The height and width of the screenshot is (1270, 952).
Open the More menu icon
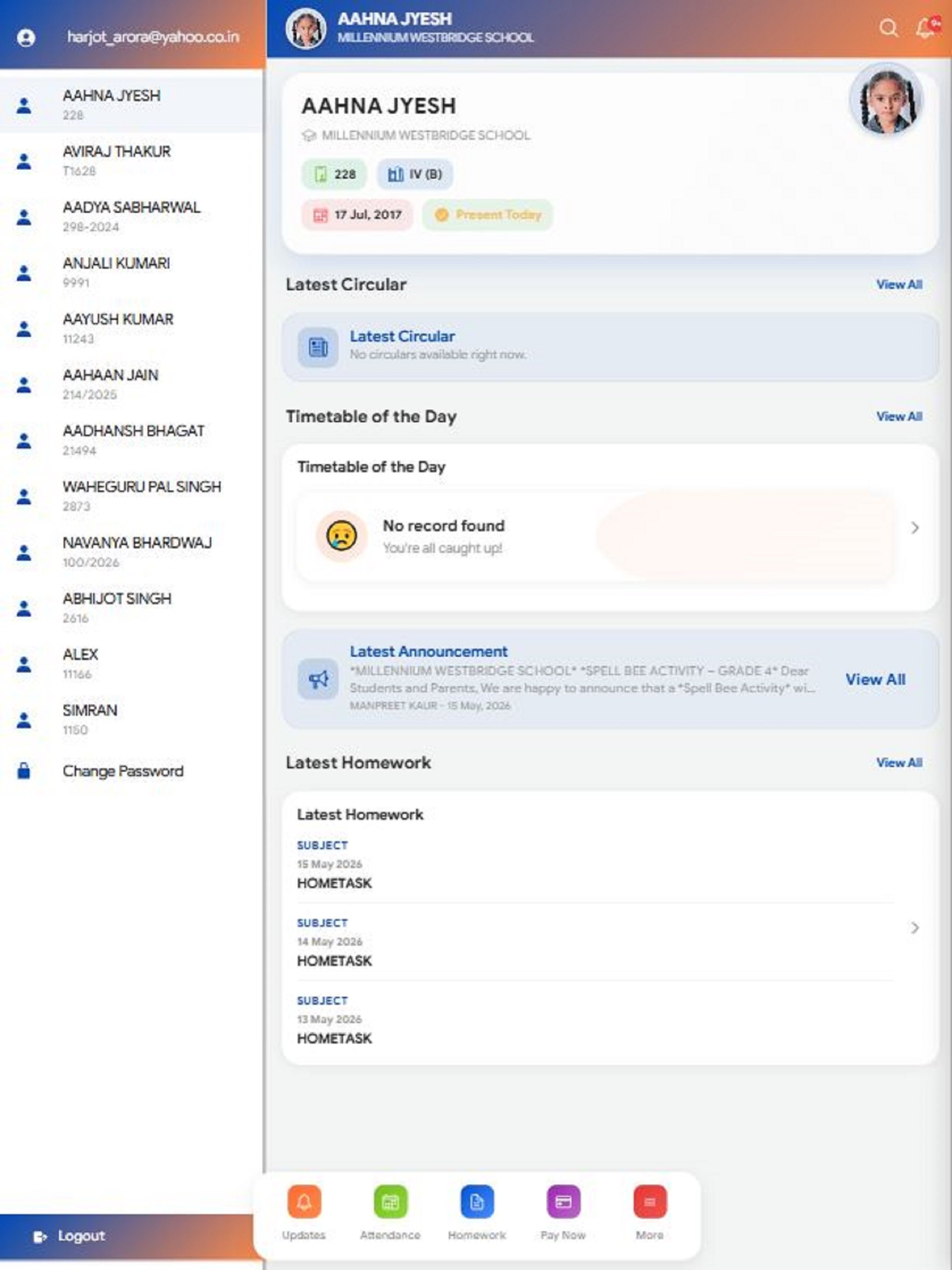[x=649, y=1201]
